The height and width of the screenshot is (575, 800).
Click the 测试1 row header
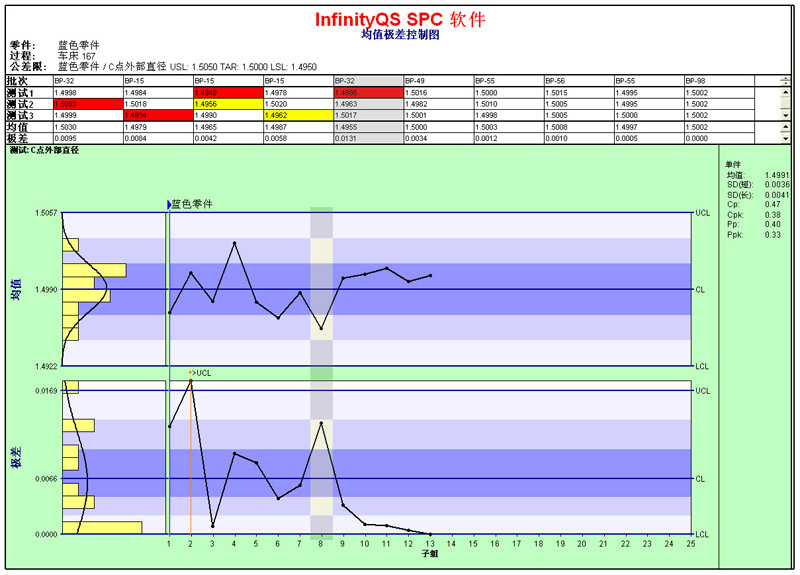[x=29, y=93]
